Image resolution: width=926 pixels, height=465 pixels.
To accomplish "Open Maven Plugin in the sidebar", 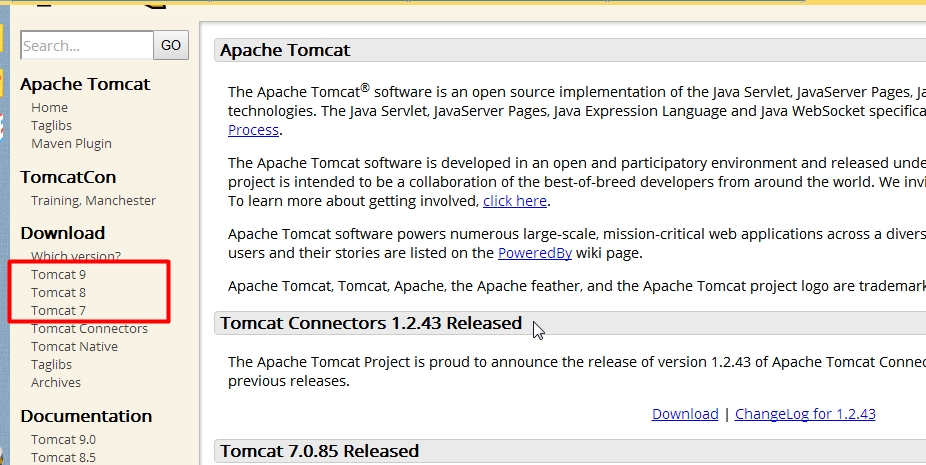I will point(71,144).
